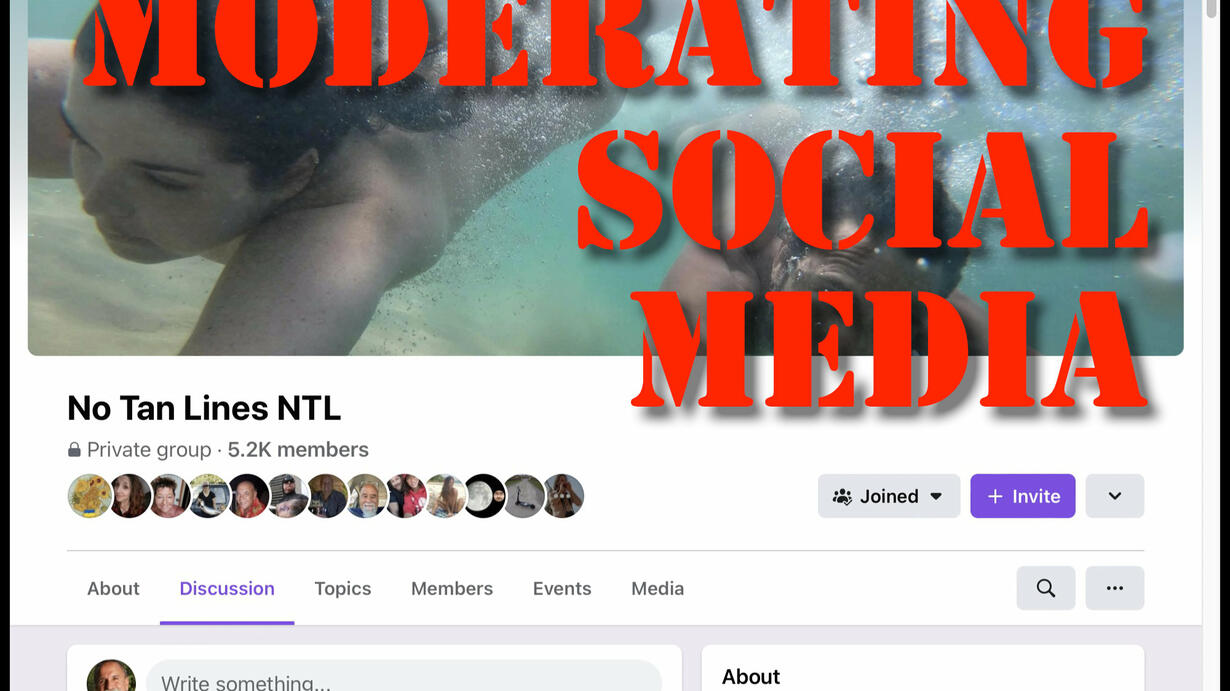This screenshot has width=1230, height=691.
Task: Open the 5.2K members link
Action: pyautogui.click(x=298, y=450)
